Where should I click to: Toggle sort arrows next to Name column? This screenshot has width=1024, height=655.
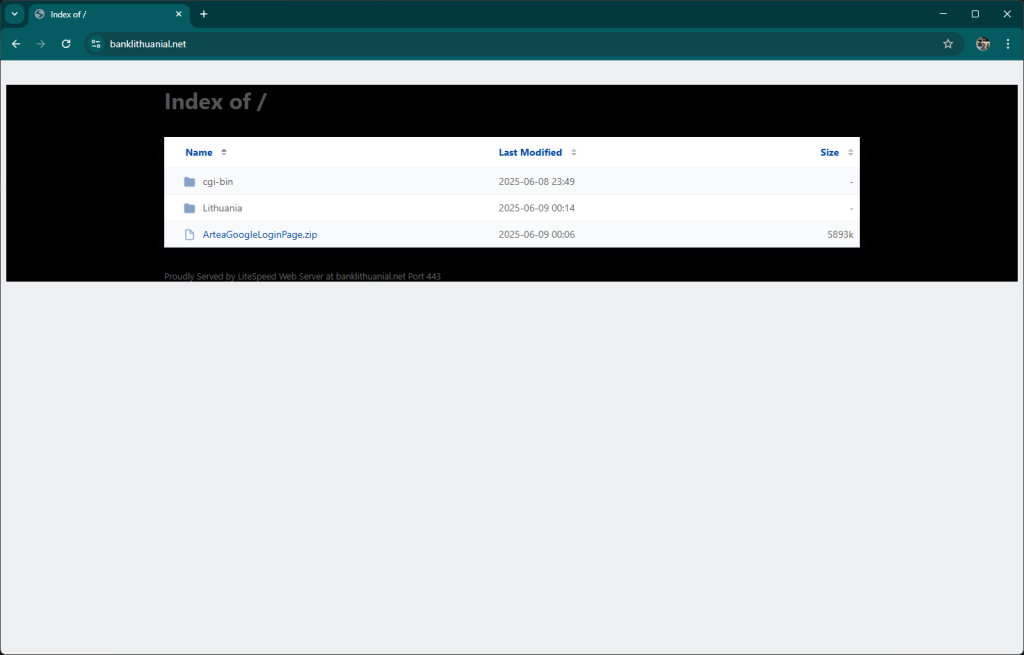(x=224, y=153)
